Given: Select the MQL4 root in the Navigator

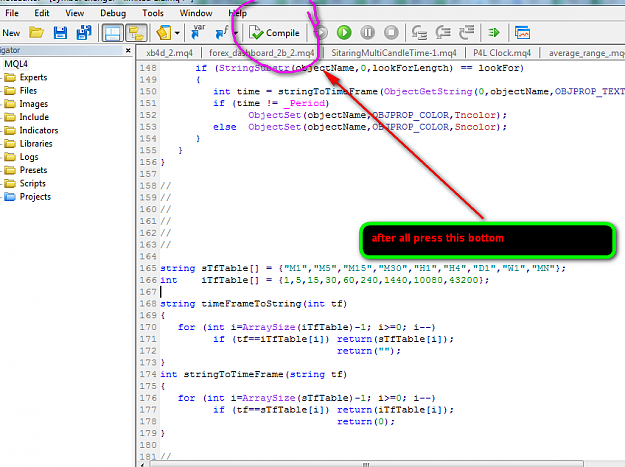Looking at the screenshot, I should (16, 64).
